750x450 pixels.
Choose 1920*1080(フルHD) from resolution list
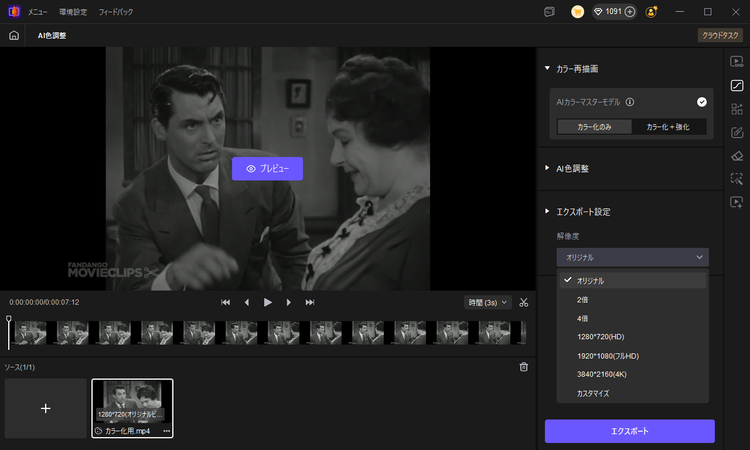point(607,355)
